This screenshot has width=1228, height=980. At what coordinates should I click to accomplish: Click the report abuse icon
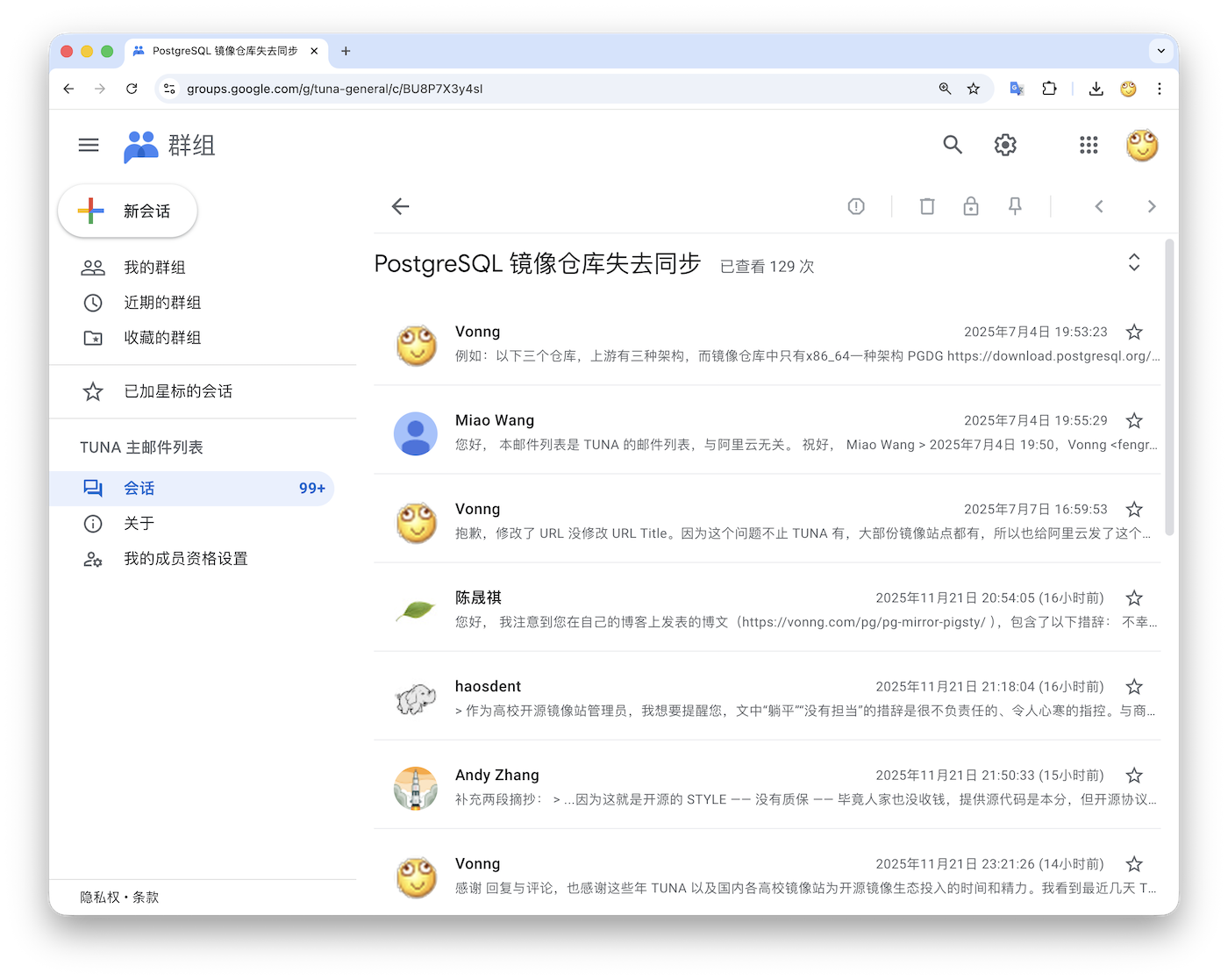pos(856,206)
